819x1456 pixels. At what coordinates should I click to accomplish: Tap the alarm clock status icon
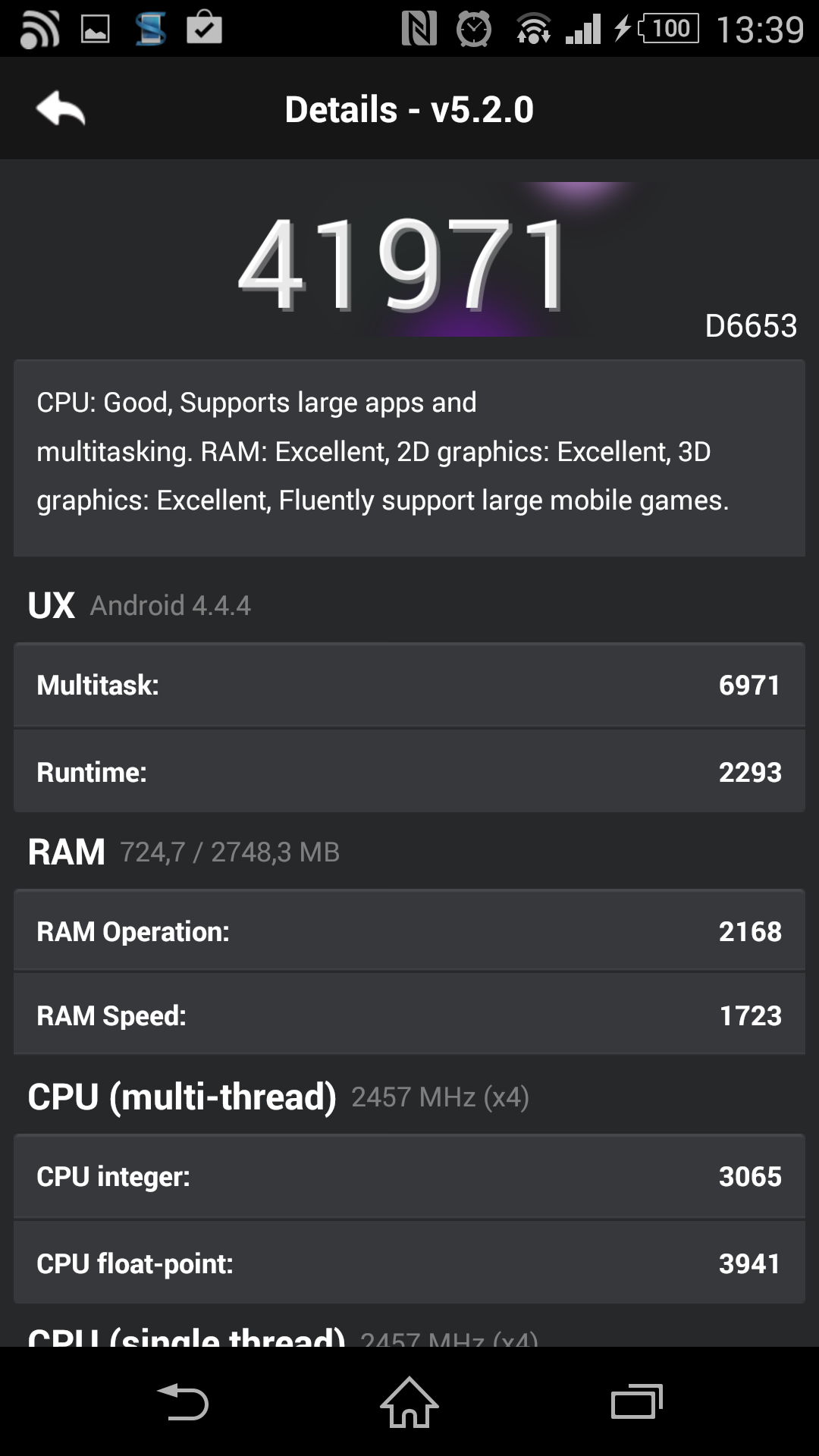474,29
